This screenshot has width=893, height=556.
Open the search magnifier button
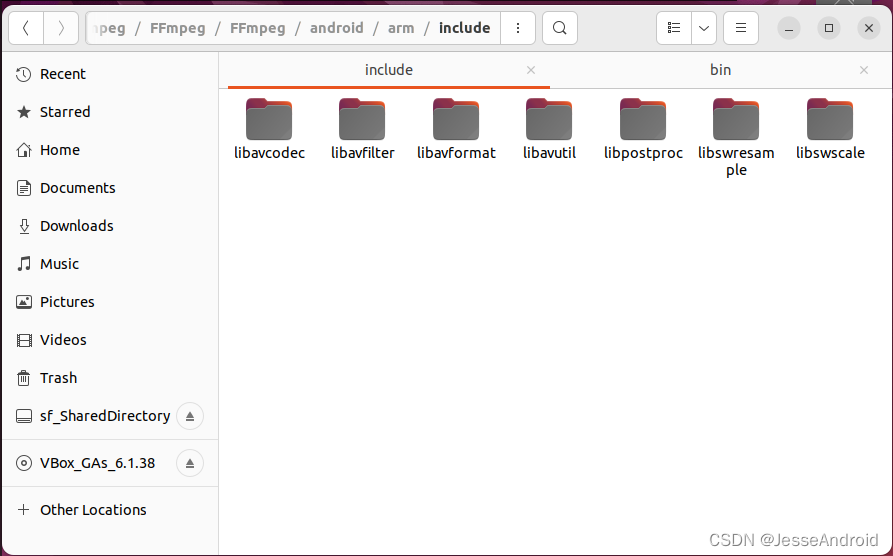tap(560, 28)
